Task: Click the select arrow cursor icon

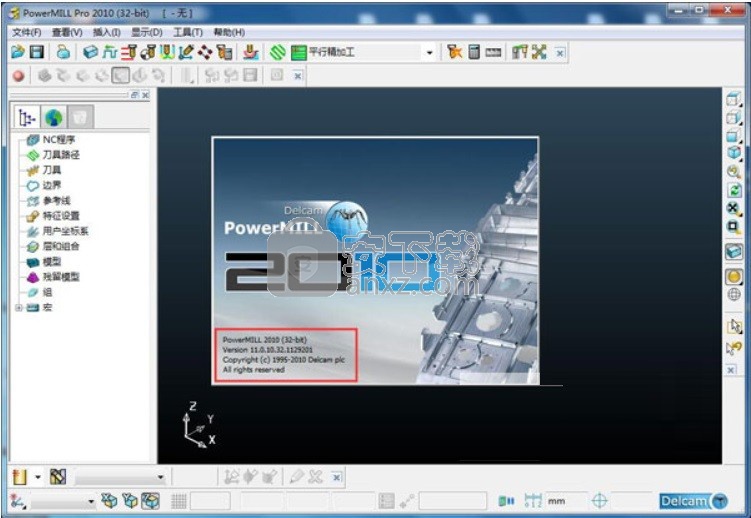Action: pos(734,327)
